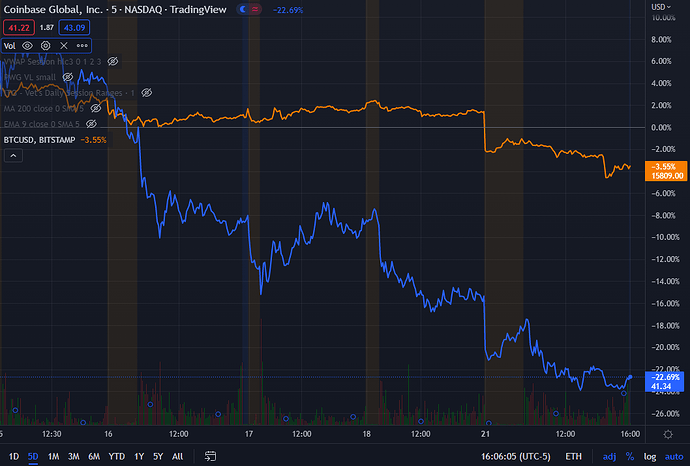Toggle the auto scale mode
690x466 pixels.
click(674, 457)
